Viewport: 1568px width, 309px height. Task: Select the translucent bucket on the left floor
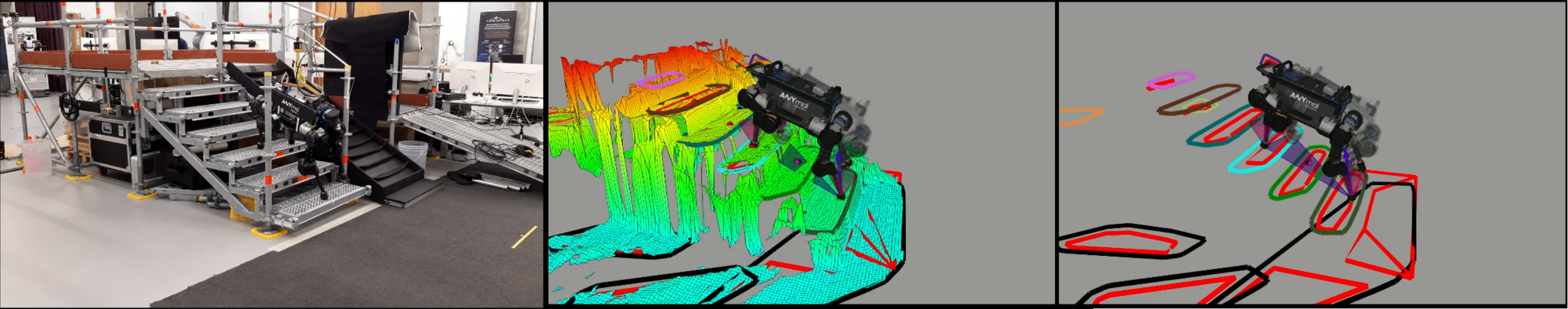(x=35, y=158)
